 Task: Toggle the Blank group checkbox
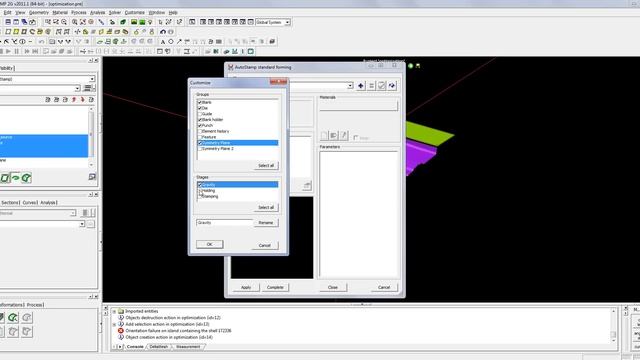point(200,102)
